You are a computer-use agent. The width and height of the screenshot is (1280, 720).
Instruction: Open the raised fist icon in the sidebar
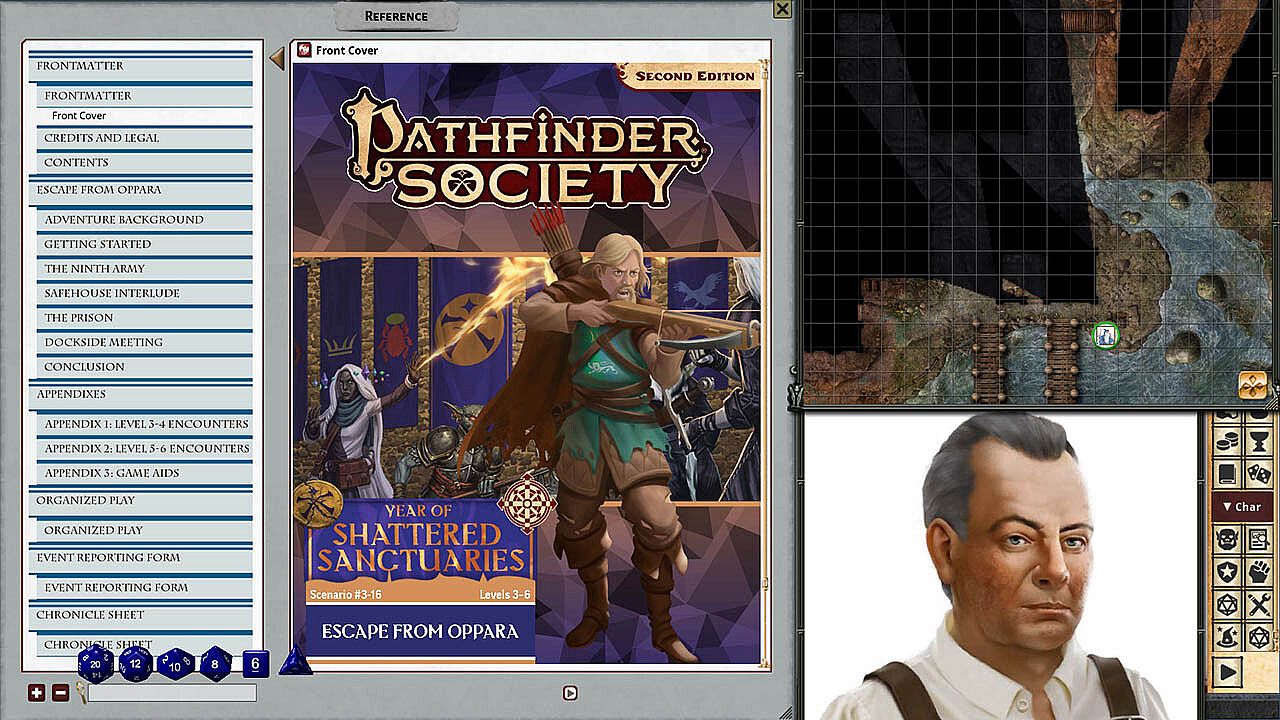tap(1260, 572)
